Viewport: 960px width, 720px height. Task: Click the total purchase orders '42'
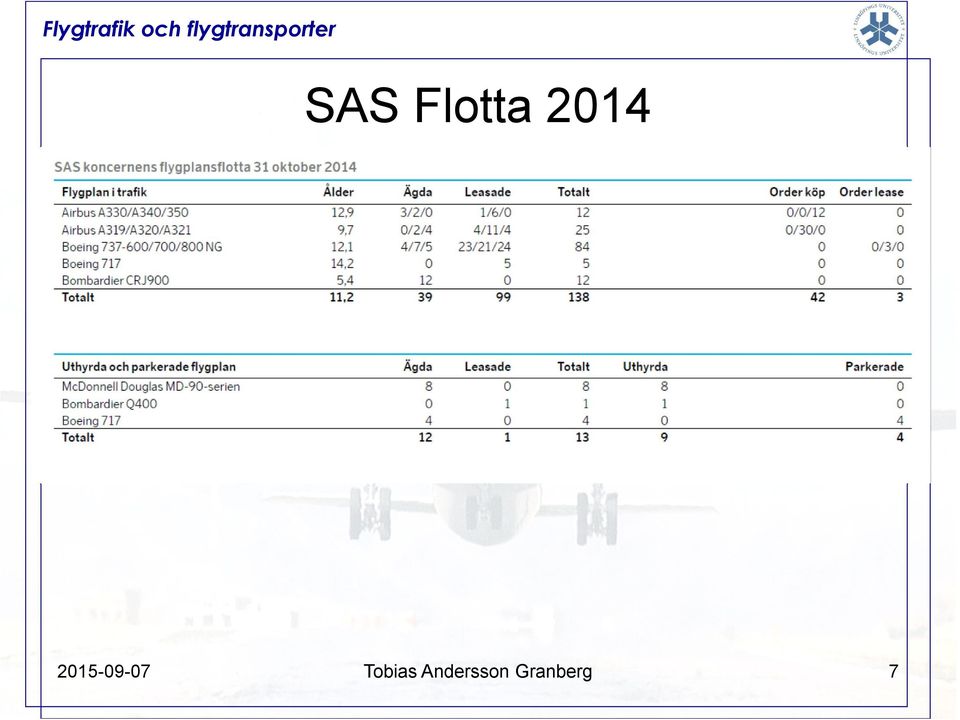coord(817,298)
